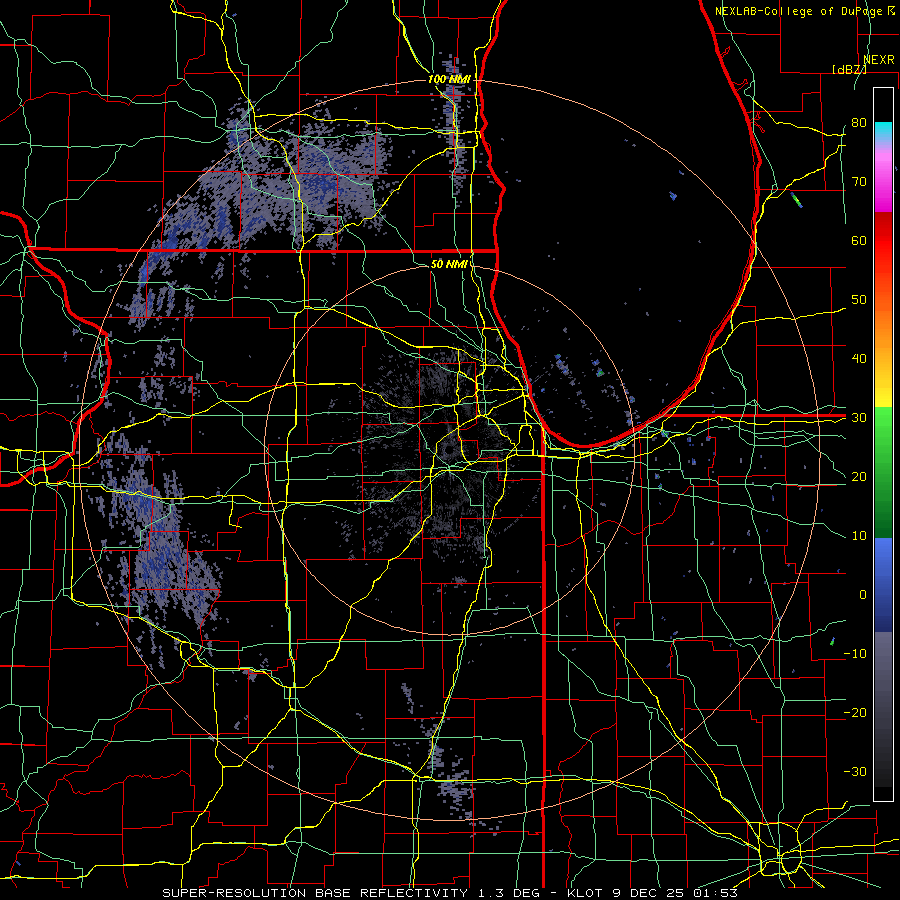Screen dimensions: 900x900
Task: Select the -30 value on the dBZ scale
Action: click(855, 771)
